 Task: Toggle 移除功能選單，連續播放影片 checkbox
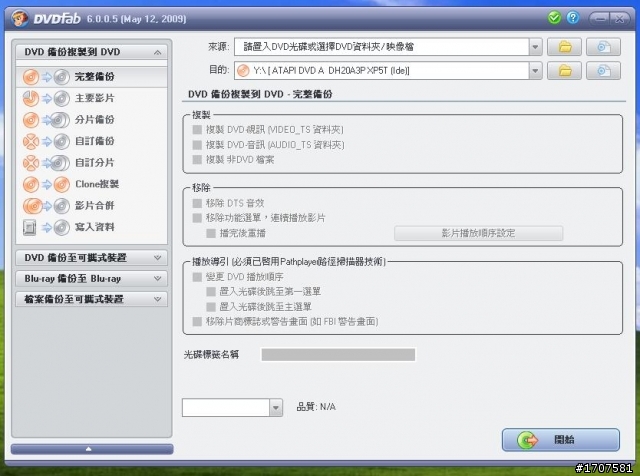(x=198, y=218)
